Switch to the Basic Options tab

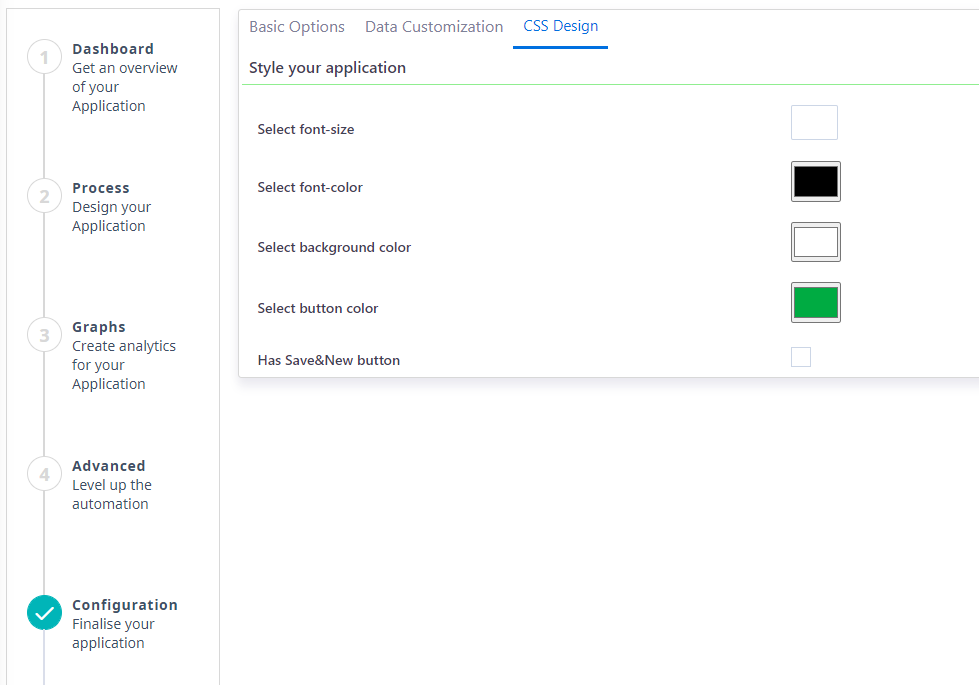[x=297, y=26]
